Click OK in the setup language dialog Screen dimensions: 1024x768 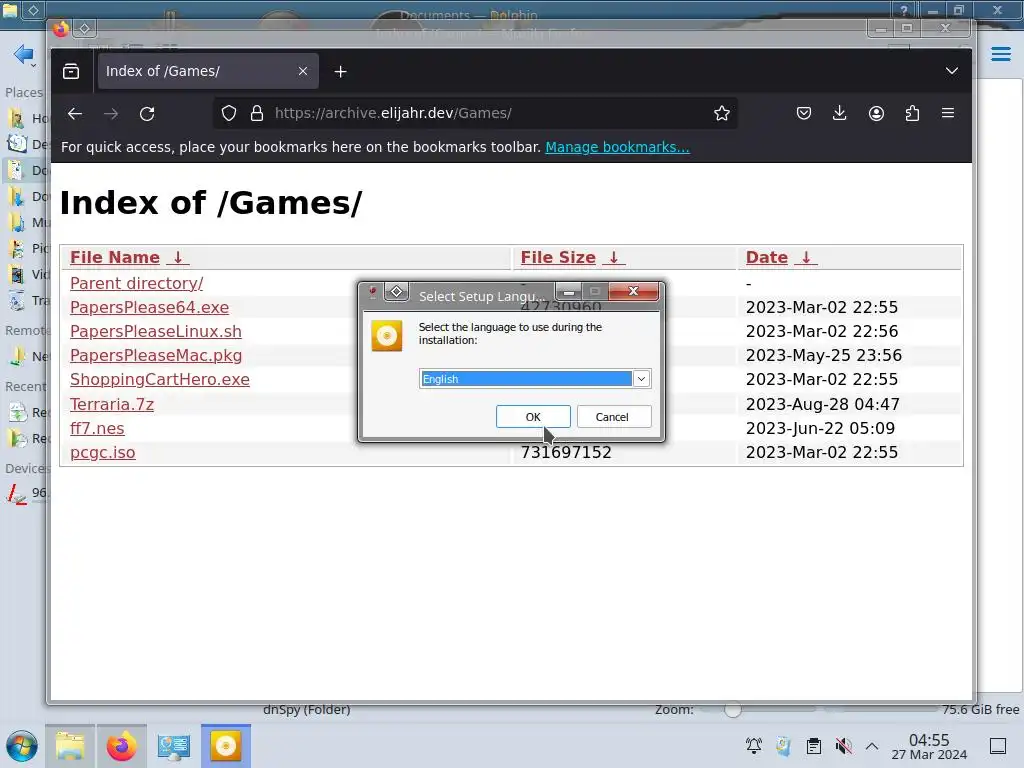point(533,417)
